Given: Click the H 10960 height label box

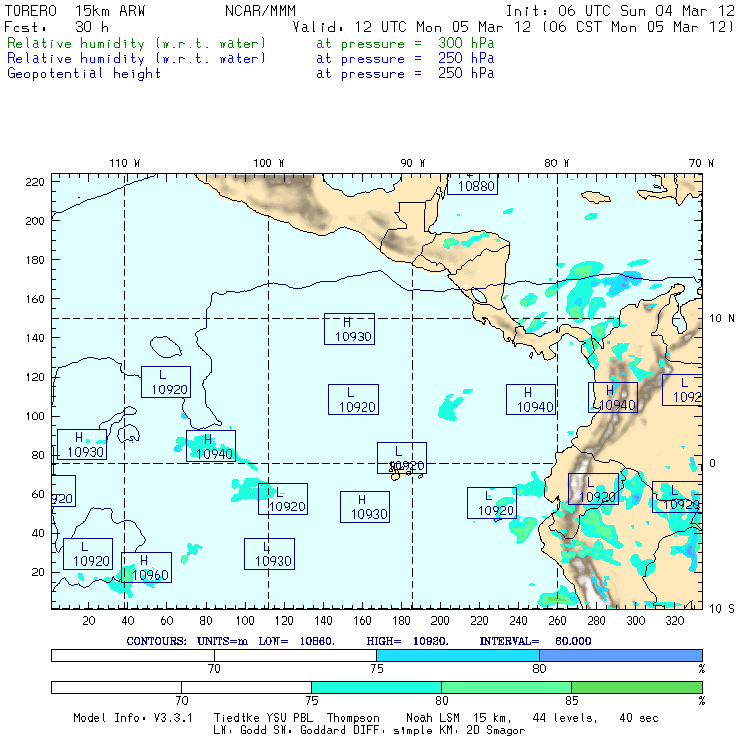Looking at the screenshot, I should point(146,568).
